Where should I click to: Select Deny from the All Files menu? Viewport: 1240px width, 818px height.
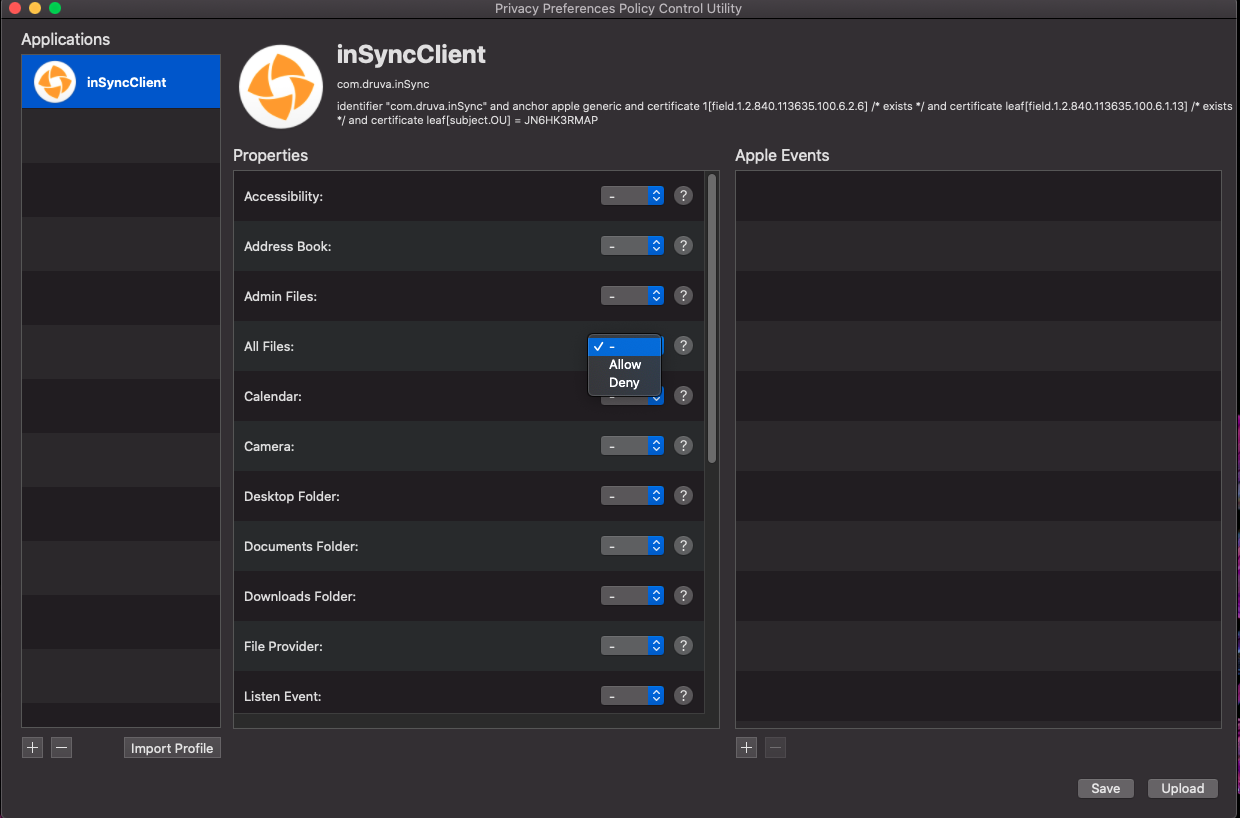point(624,383)
